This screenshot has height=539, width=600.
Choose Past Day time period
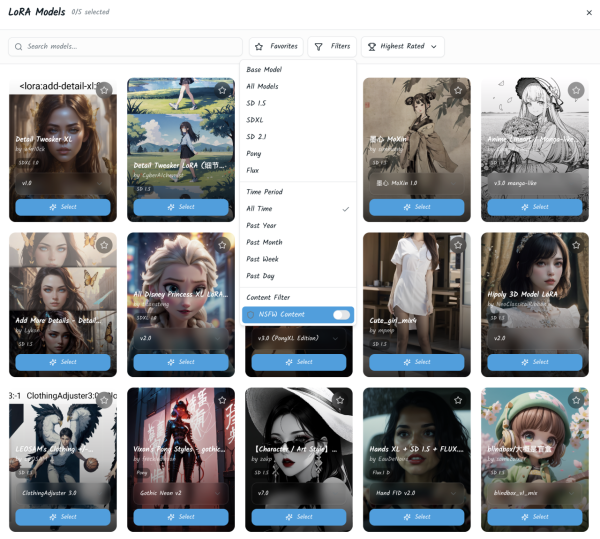click(298, 276)
